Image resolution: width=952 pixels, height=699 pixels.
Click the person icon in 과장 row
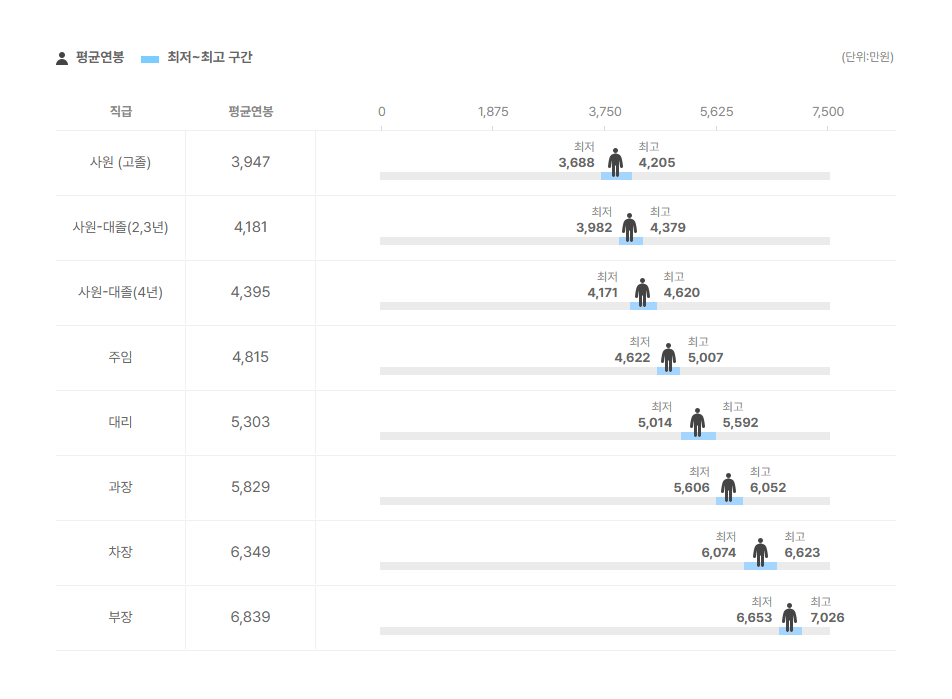coord(729,487)
